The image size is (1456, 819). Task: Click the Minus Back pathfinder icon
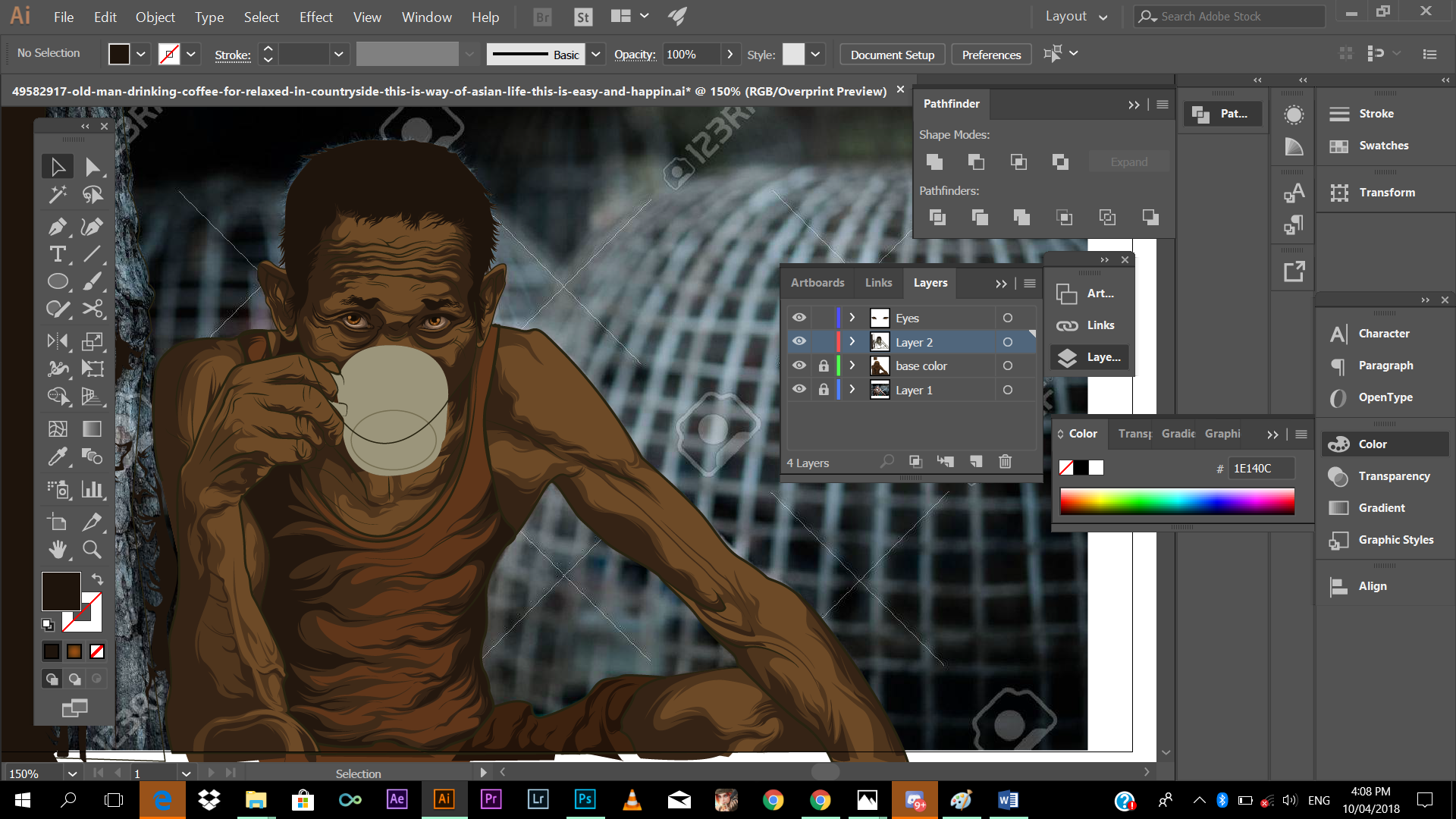1150,218
